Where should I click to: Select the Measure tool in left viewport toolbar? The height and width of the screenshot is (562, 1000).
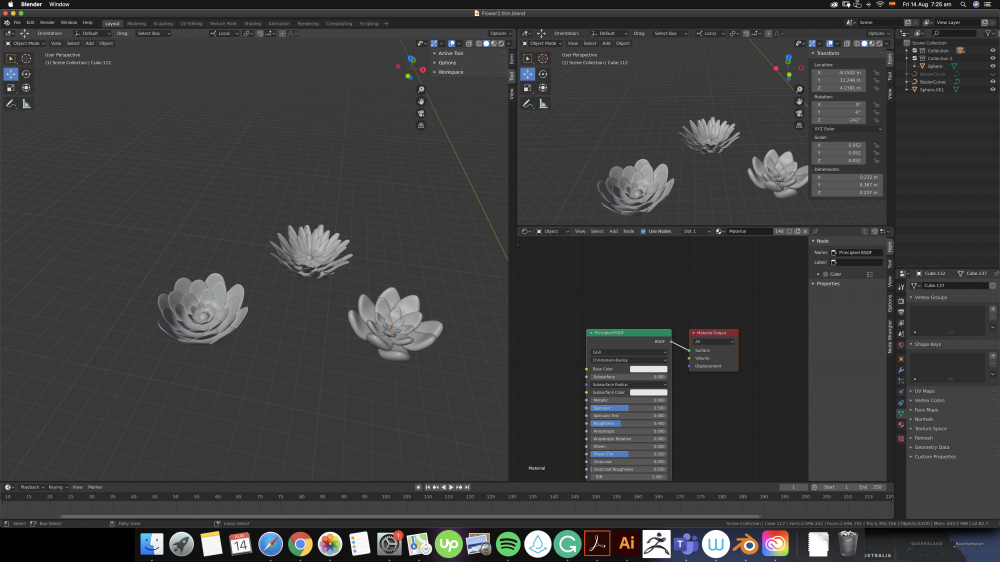coord(26,103)
